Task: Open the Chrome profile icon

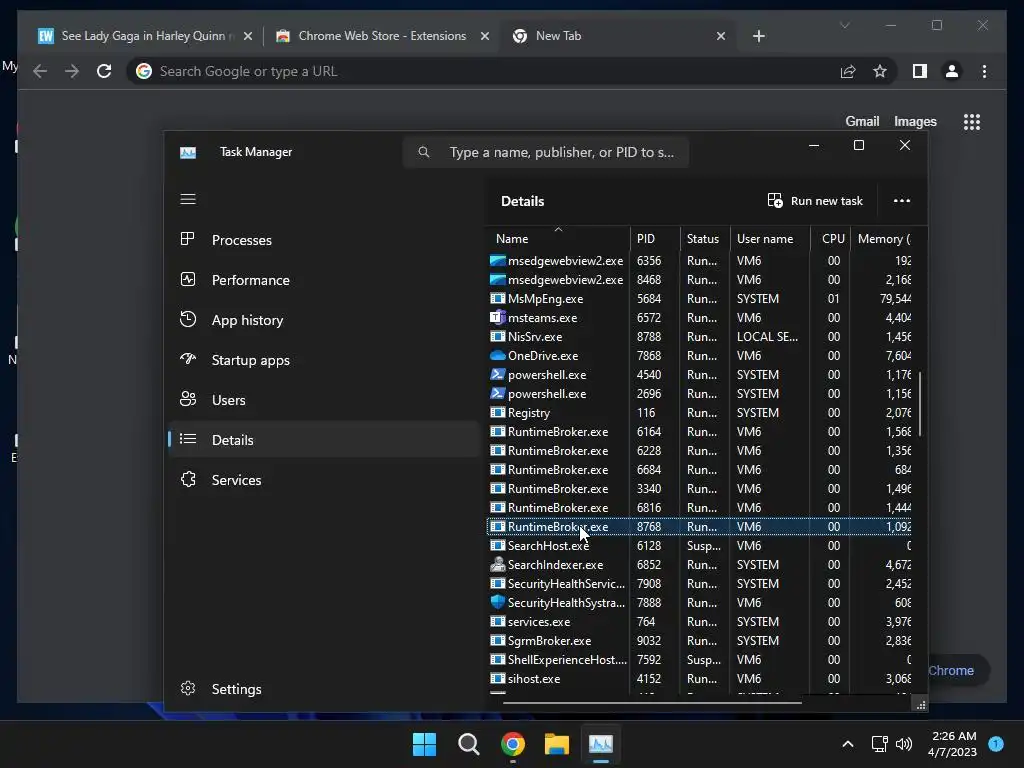Action: coord(952,71)
